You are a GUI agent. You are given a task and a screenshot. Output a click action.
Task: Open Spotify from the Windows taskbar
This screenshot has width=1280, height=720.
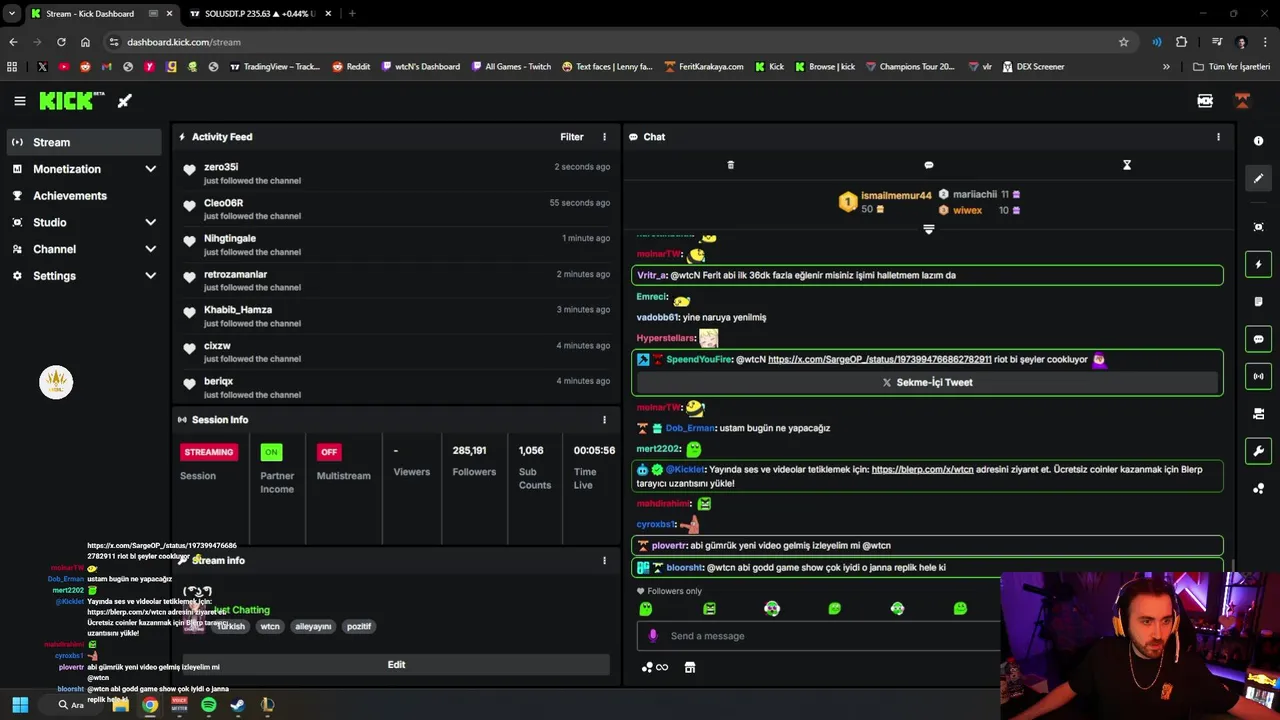click(208, 705)
